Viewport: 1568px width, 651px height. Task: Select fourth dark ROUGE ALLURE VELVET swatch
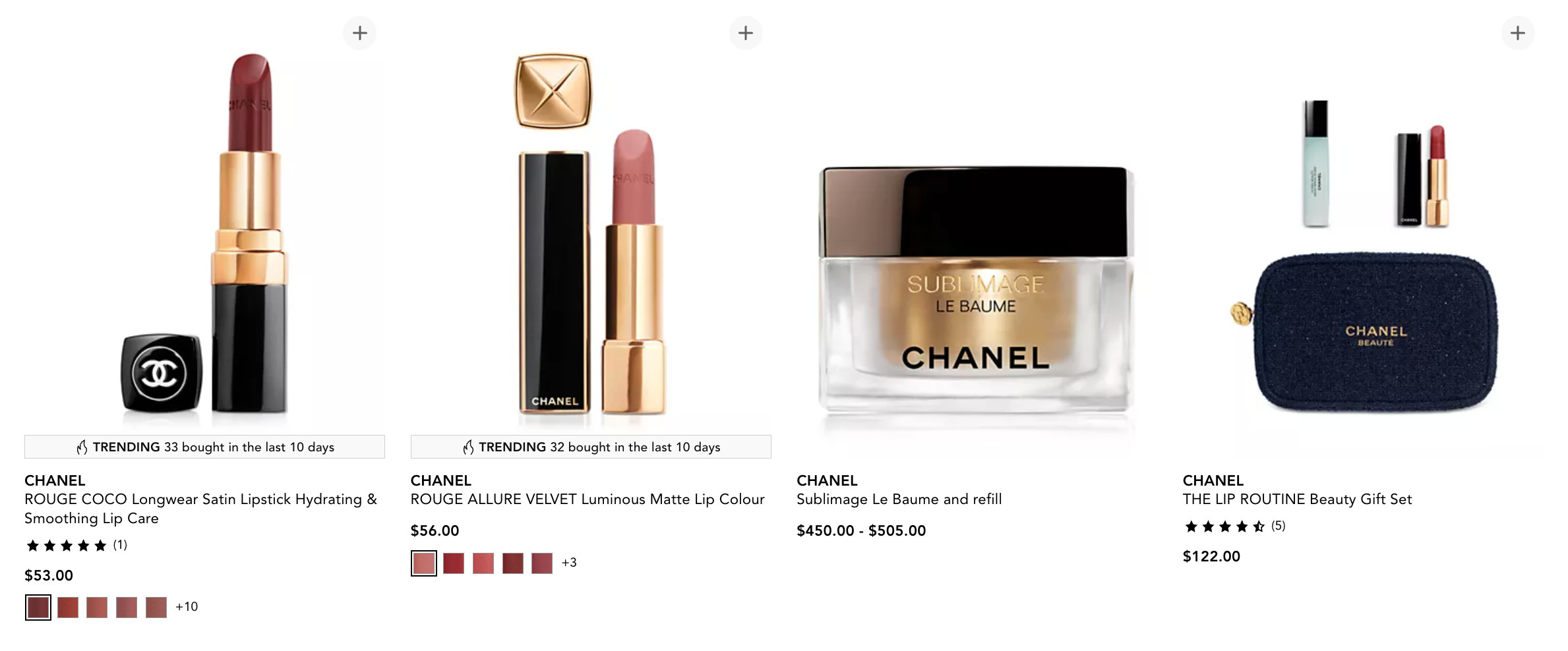[x=512, y=563]
